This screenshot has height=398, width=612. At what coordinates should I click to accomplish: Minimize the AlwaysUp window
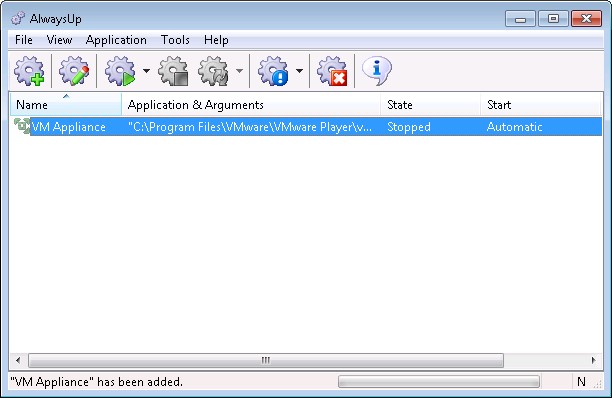pyautogui.click(x=520, y=18)
